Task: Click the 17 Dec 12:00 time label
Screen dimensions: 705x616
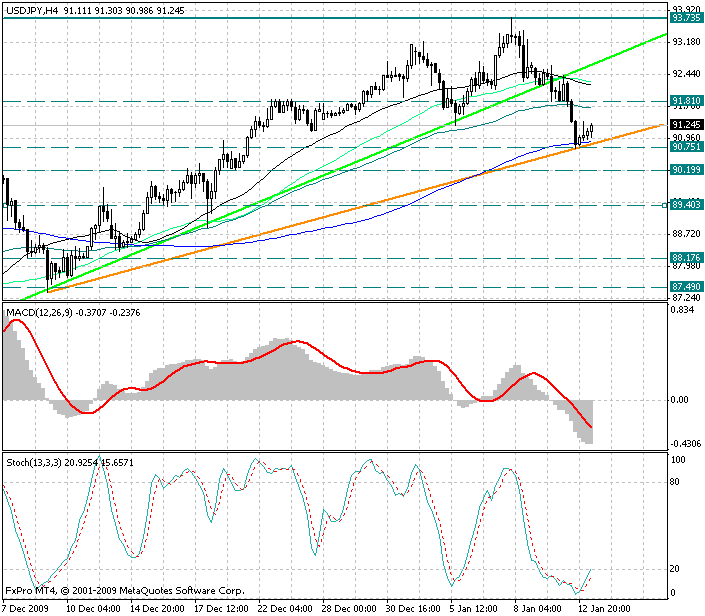Action: (222, 609)
